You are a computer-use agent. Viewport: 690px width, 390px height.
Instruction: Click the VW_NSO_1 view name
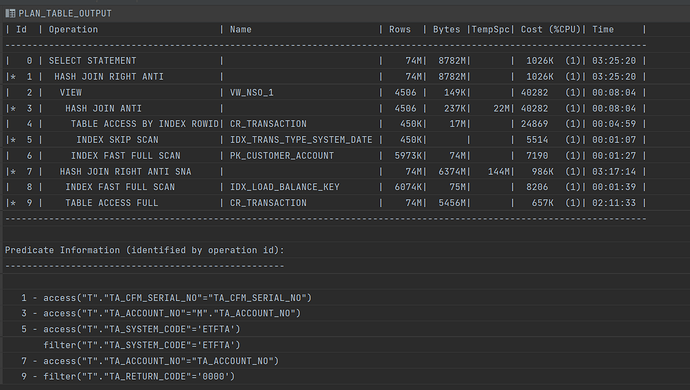coord(252,92)
